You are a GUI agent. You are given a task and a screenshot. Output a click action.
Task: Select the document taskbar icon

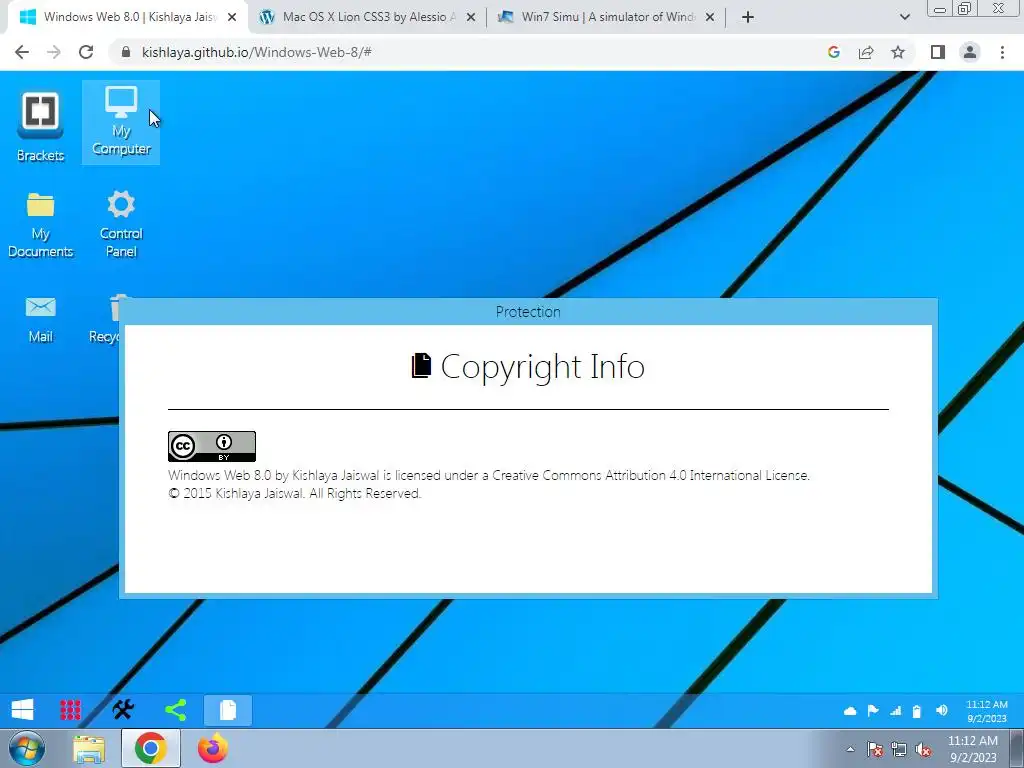coord(228,710)
